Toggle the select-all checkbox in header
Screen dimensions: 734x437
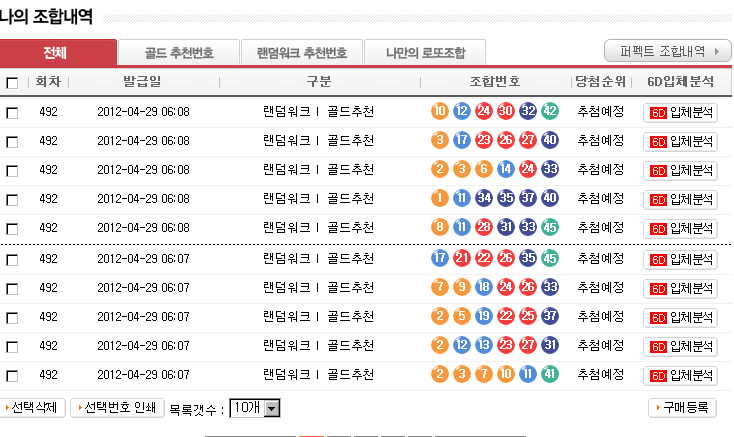coord(12,83)
